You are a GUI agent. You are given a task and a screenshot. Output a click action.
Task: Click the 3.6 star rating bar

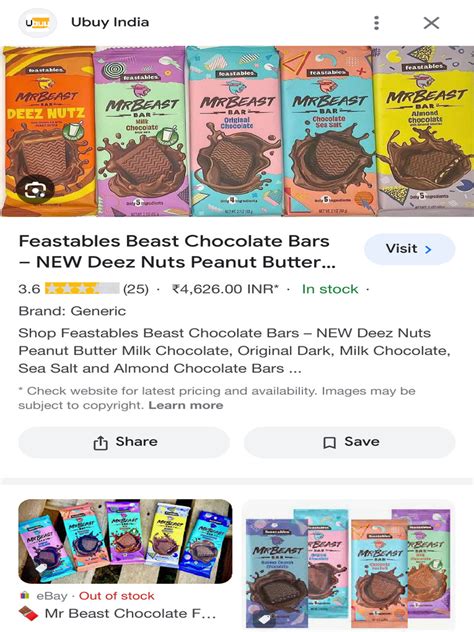point(82,289)
